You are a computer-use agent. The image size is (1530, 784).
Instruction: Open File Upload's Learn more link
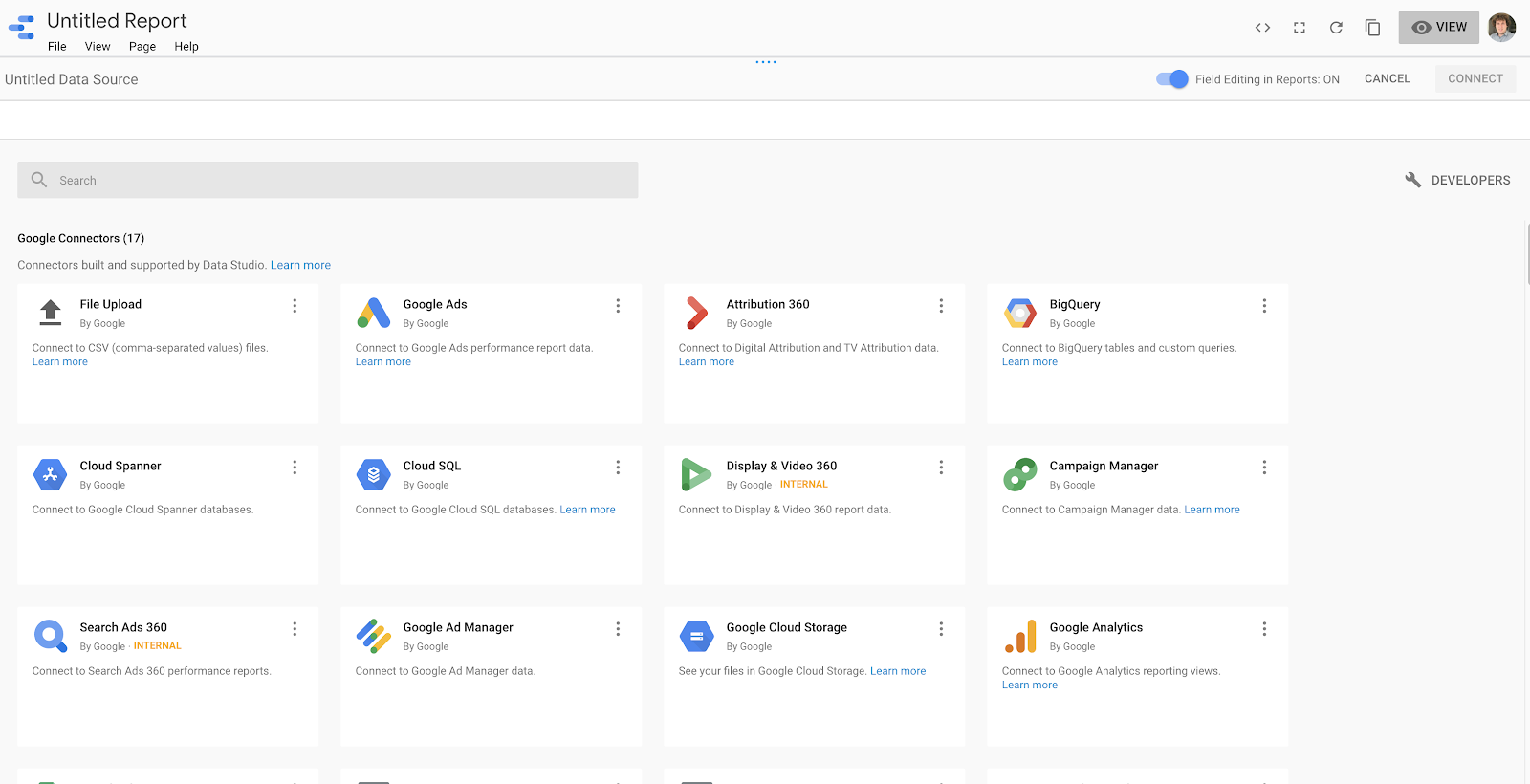click(x=60, y=361)
